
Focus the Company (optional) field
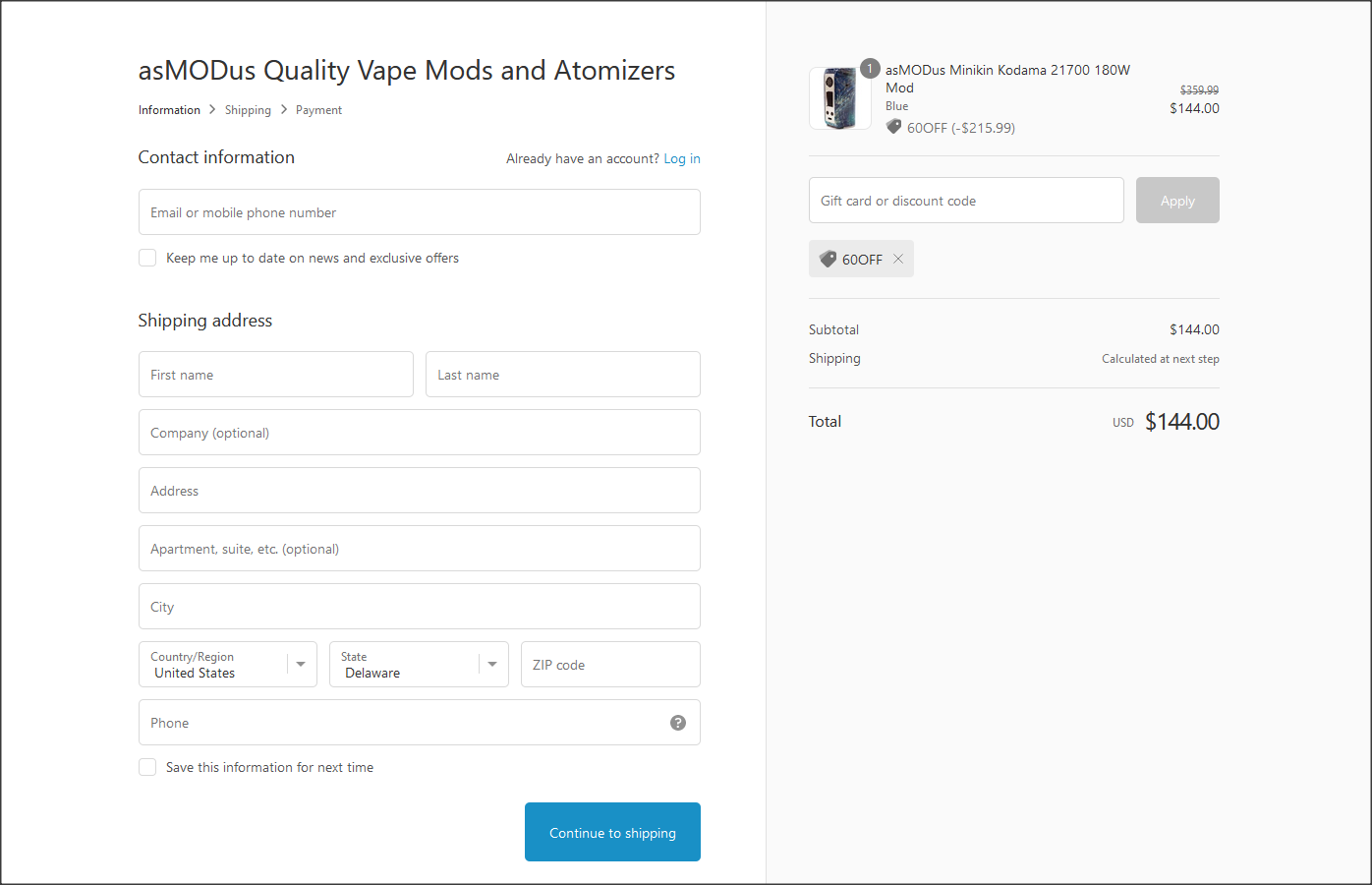pos(419,433)
